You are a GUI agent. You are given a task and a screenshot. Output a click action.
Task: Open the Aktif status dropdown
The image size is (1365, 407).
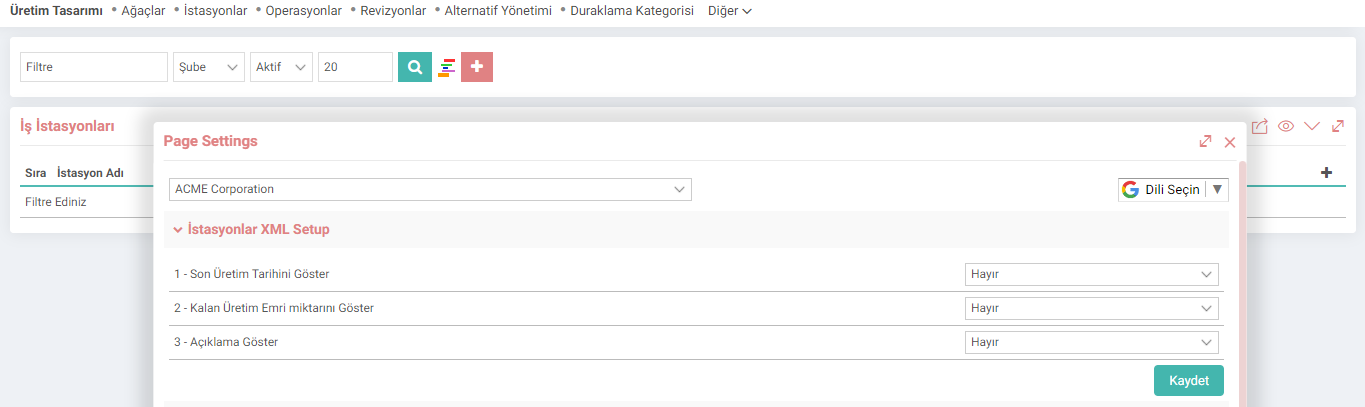point(281,67)
